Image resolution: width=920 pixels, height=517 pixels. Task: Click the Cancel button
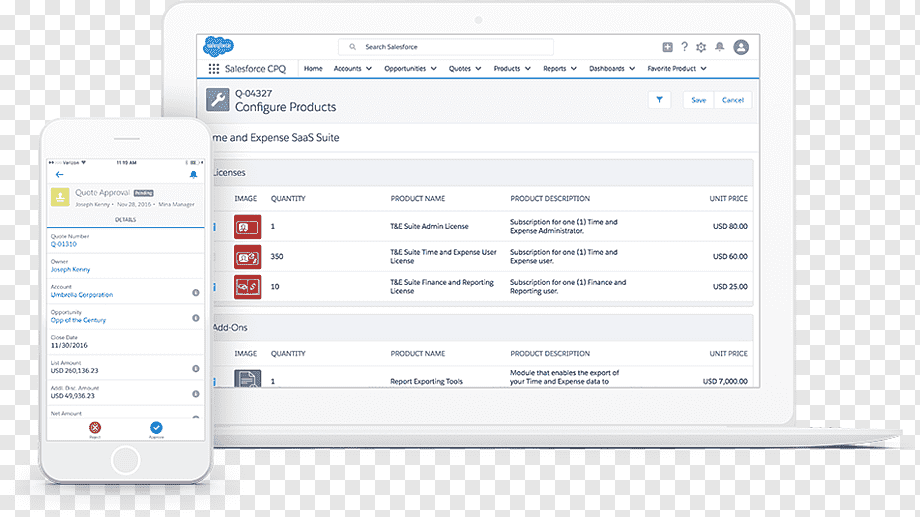pos(732,100)
